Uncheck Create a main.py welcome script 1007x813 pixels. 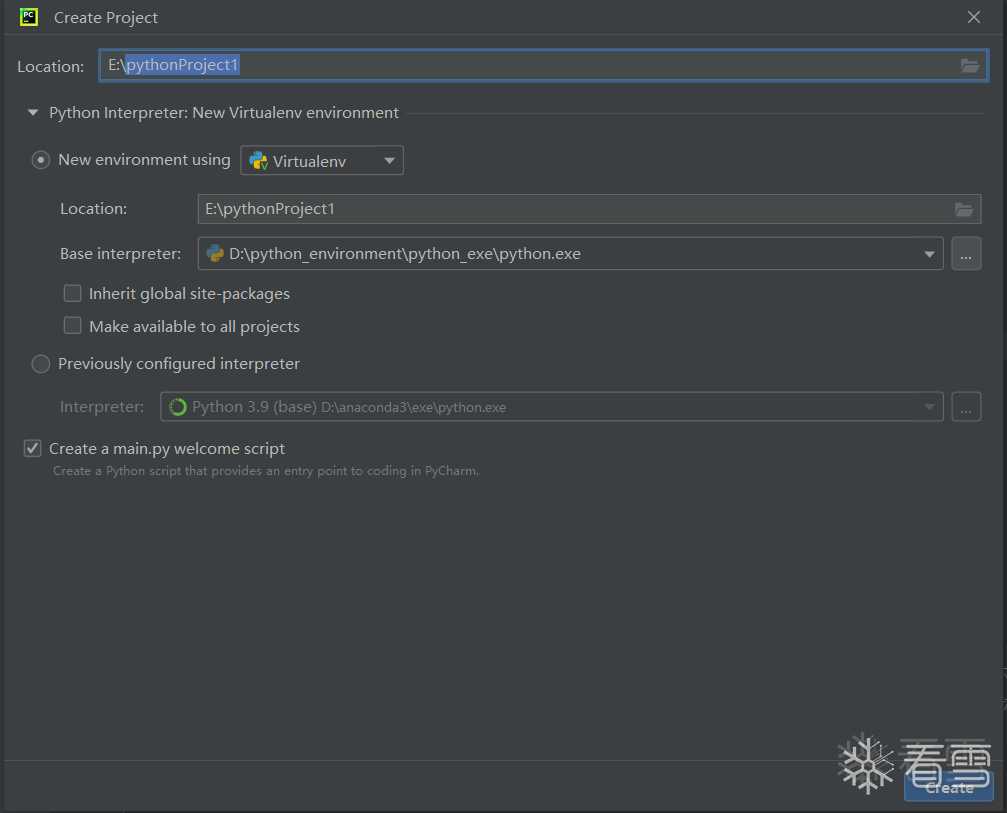point(33,448)
